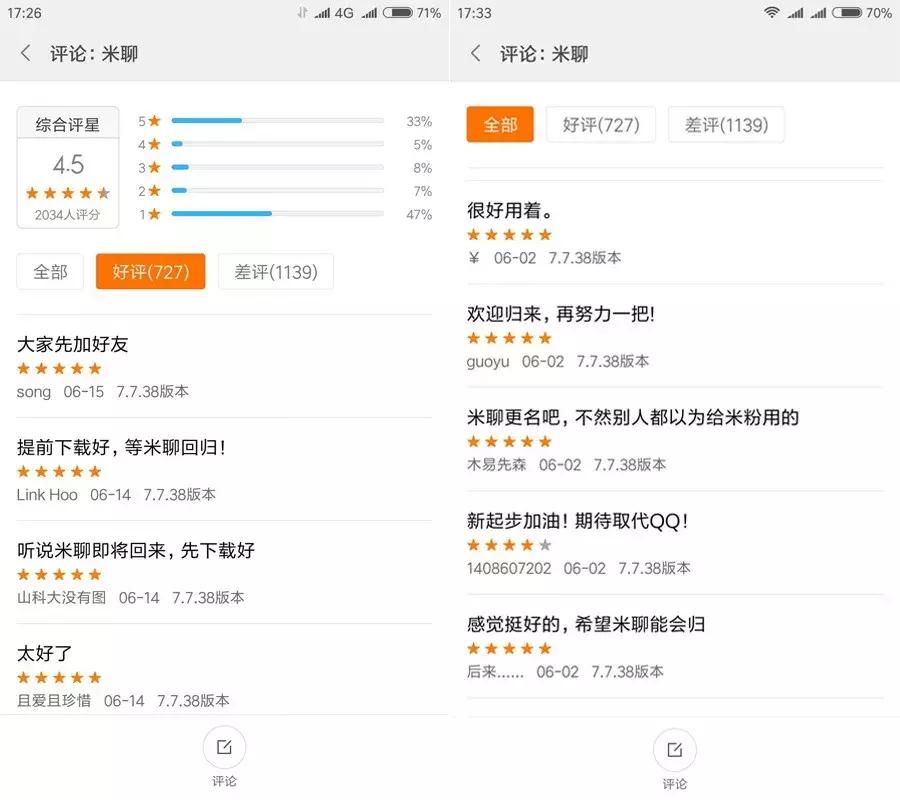The image size is (900, 800).
Task: Tap stars under 很好用着 review
Action: 509,235
